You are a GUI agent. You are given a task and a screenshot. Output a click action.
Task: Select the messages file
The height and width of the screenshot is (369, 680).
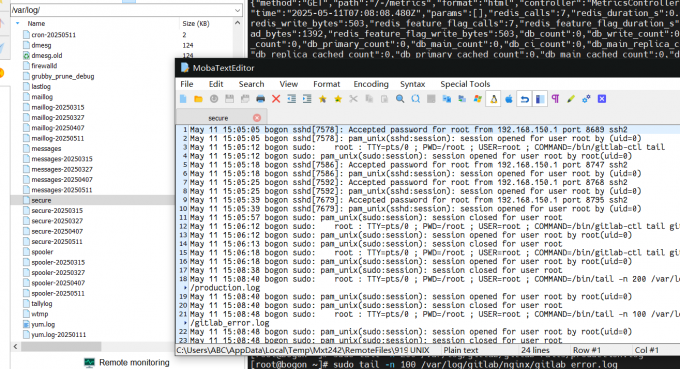pyautogui.click(x=46, y=149)
